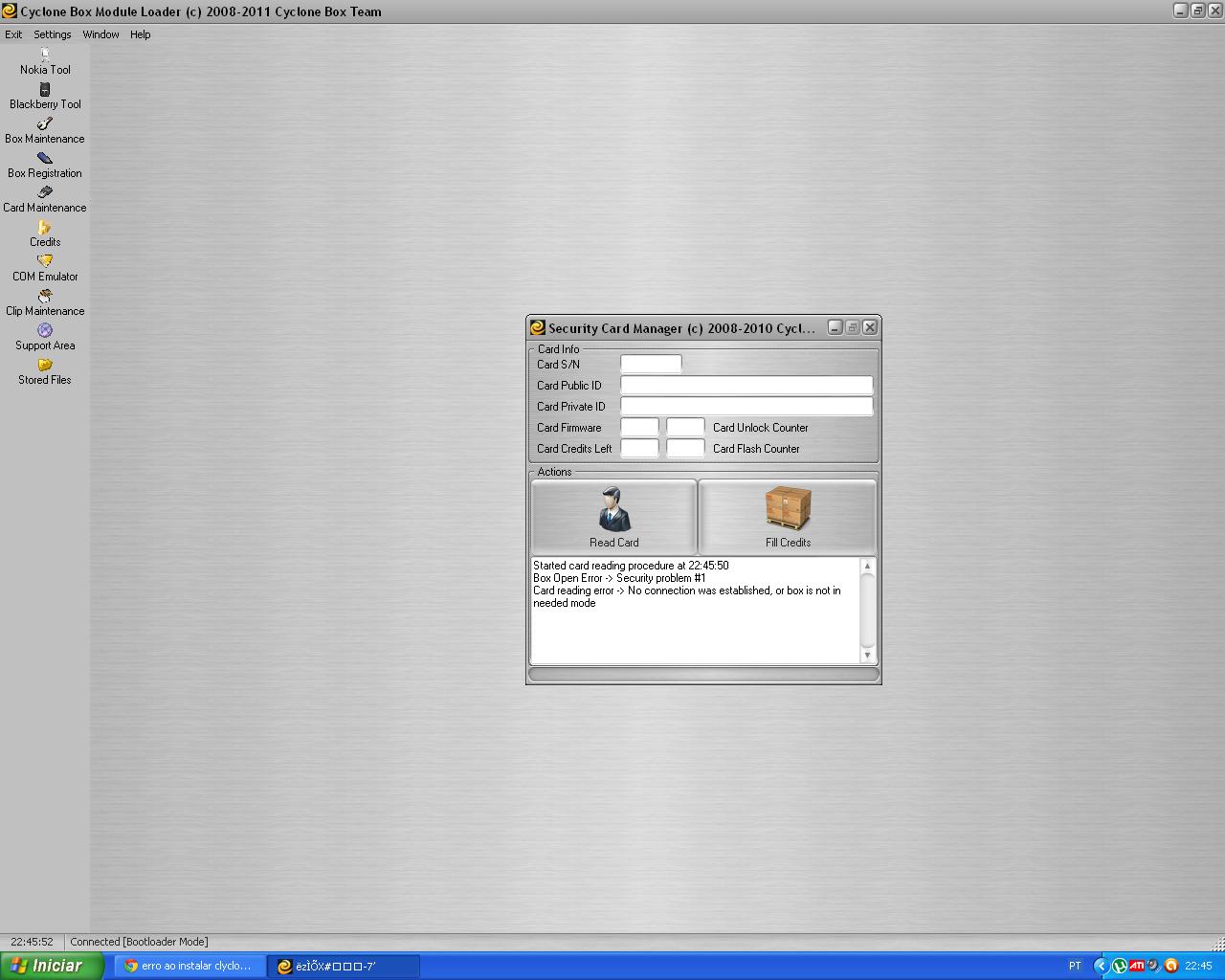Click the log line 'Box Open Error -> Security problem #1'

(619, 578)
